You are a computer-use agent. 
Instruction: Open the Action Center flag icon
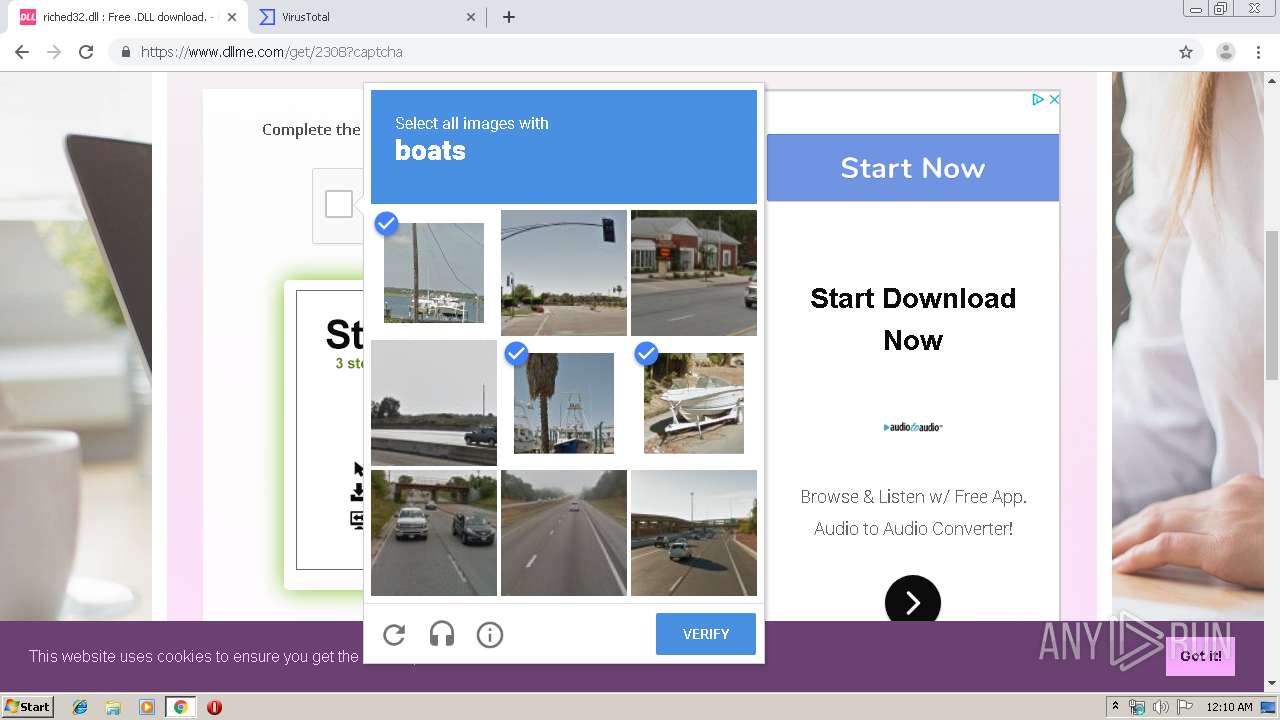tap(1184, 707)
